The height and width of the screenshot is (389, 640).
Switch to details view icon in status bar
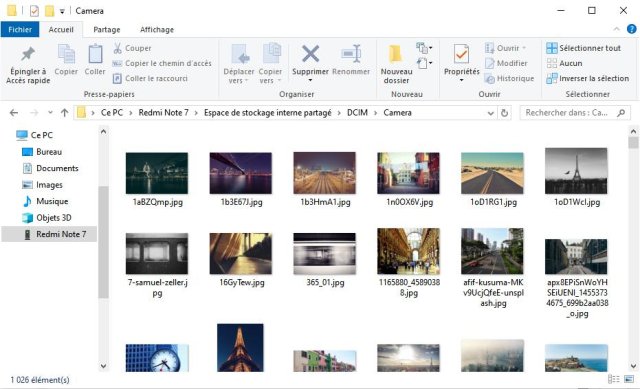[x=613, y=380]
